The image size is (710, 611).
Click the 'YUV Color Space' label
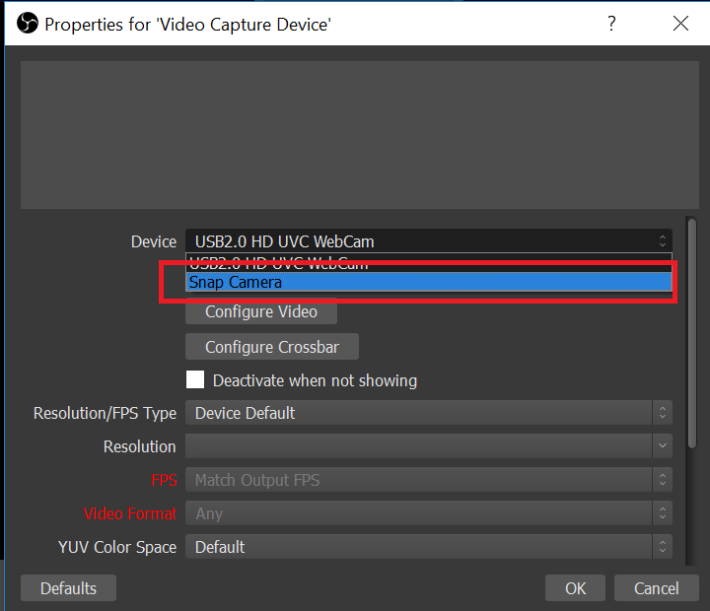coord(117,547)
